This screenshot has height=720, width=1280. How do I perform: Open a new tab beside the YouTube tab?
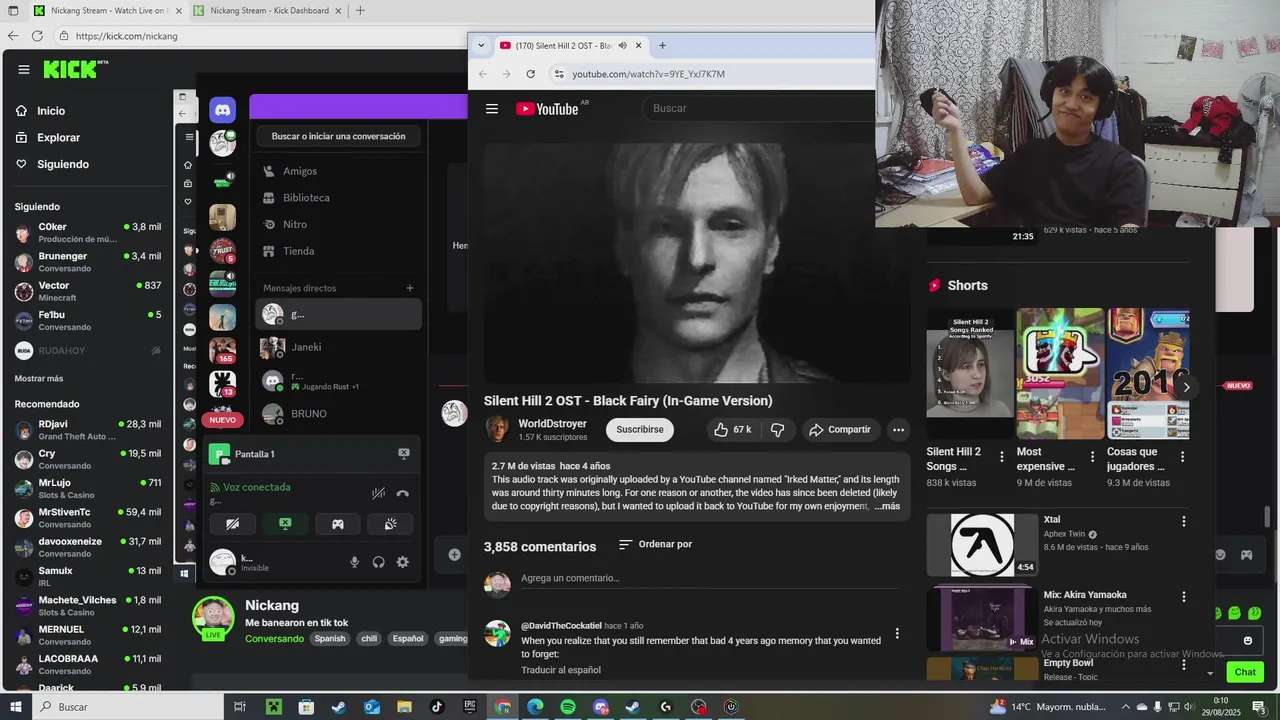[662, 45]
